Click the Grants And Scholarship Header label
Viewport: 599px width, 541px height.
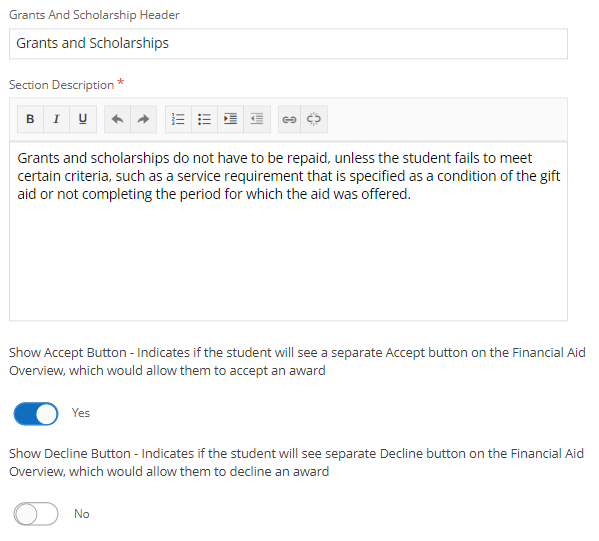(94, 15)
